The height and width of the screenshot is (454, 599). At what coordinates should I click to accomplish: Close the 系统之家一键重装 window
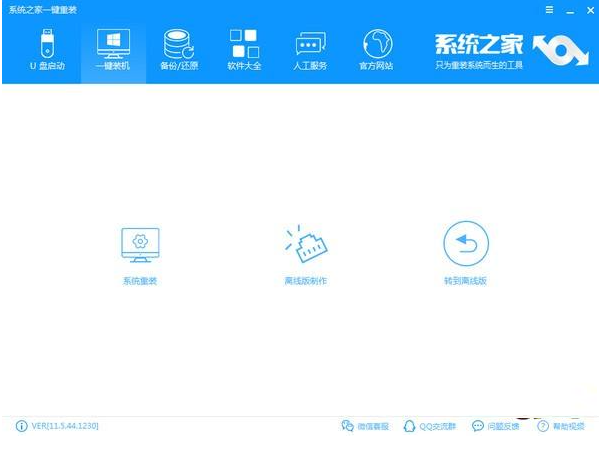click(590, 10)
